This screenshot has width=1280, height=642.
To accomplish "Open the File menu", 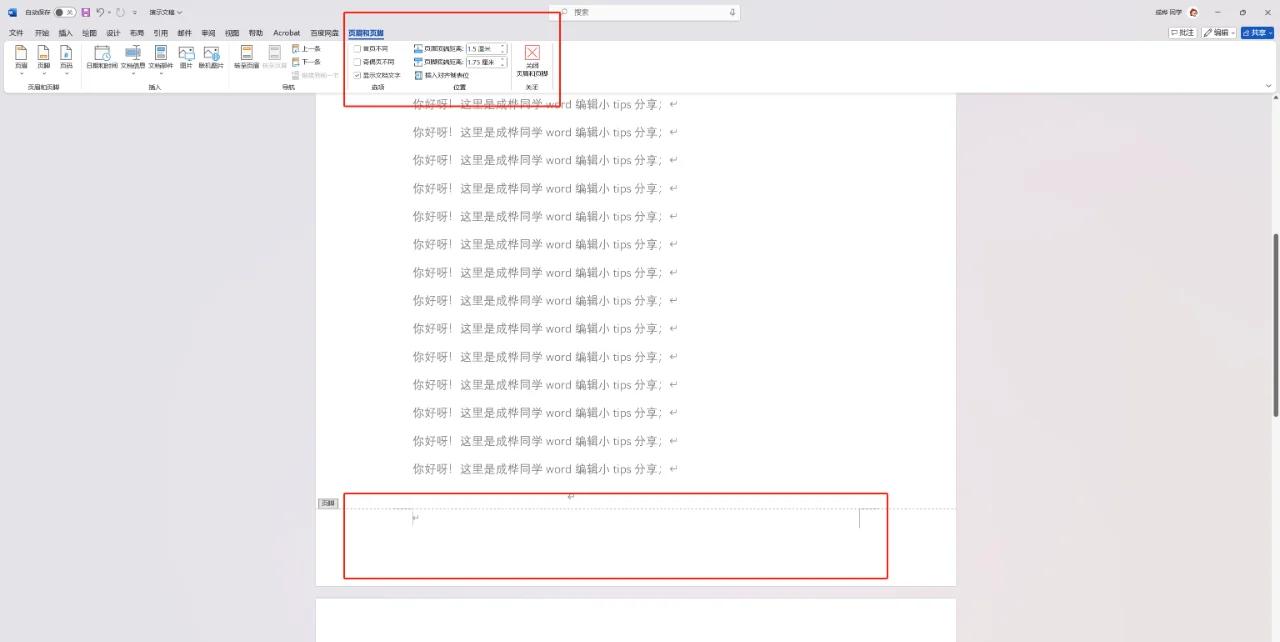I will tap(15, 32).
